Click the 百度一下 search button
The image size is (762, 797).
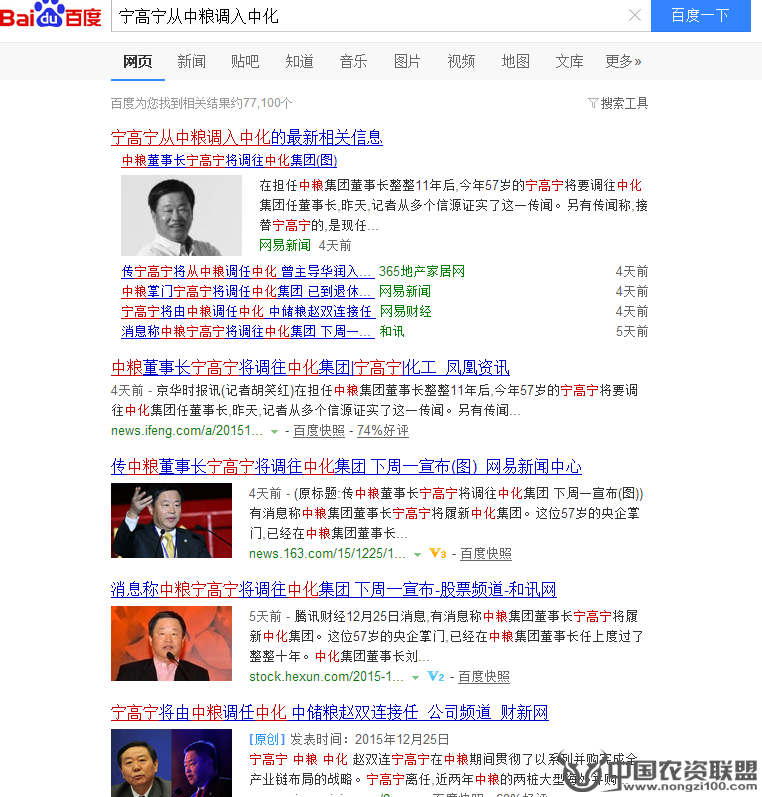point(700,16)
